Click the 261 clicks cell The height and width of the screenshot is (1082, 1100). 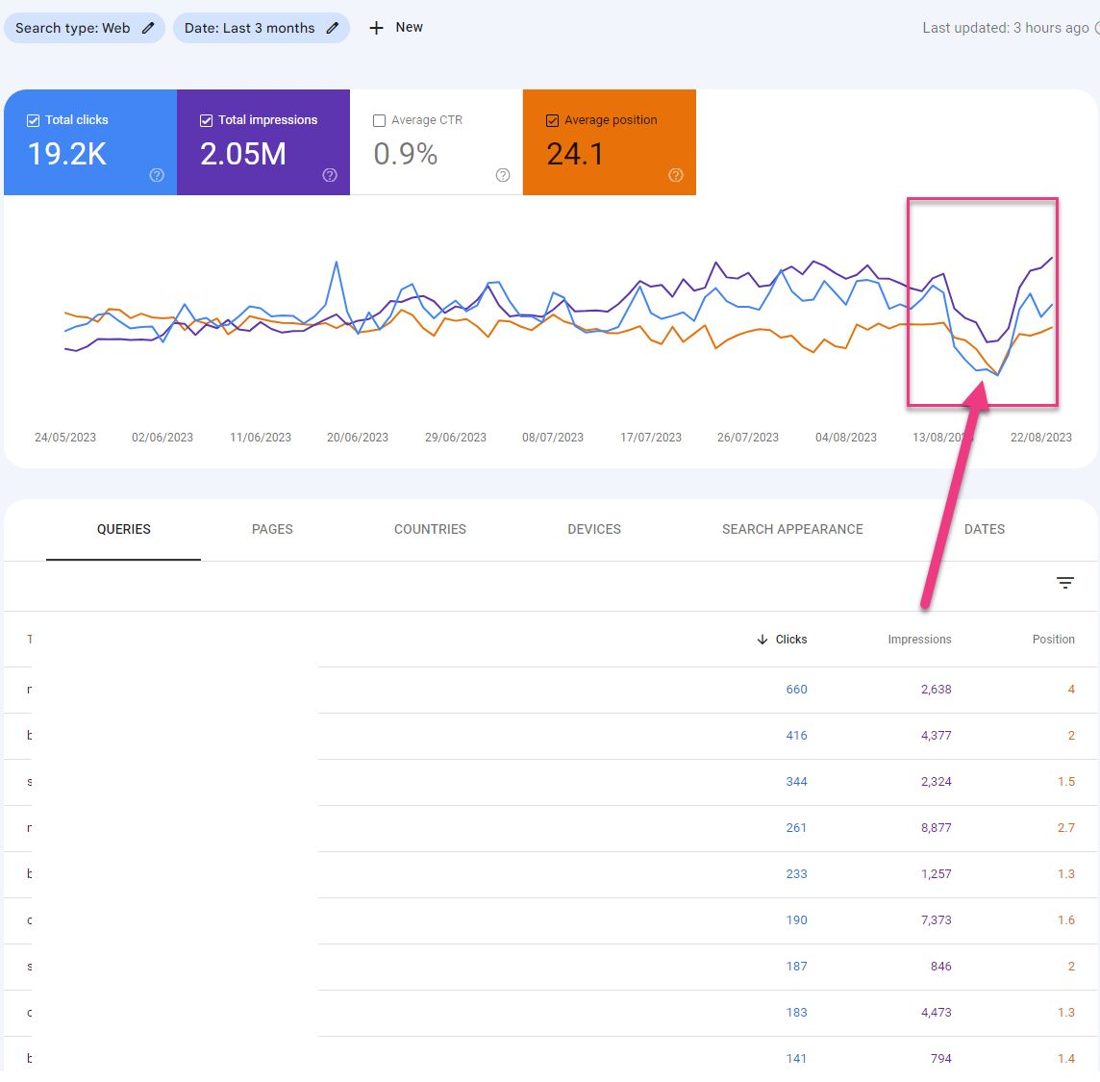pos(796,828)
